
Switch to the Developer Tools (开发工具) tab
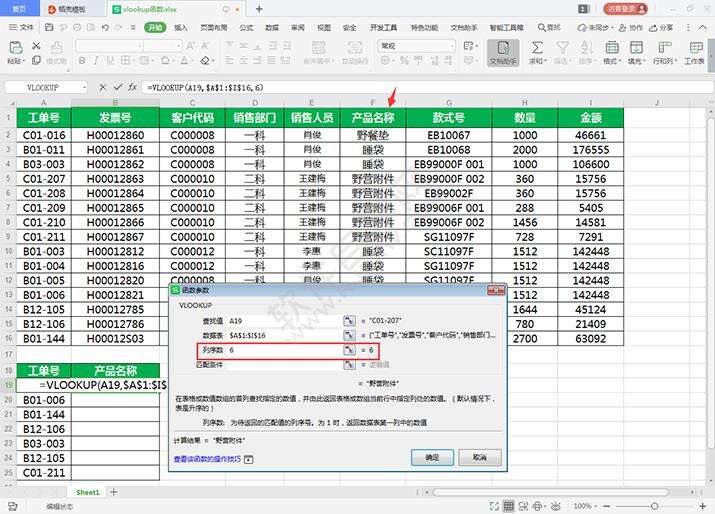tap(383, 27)
